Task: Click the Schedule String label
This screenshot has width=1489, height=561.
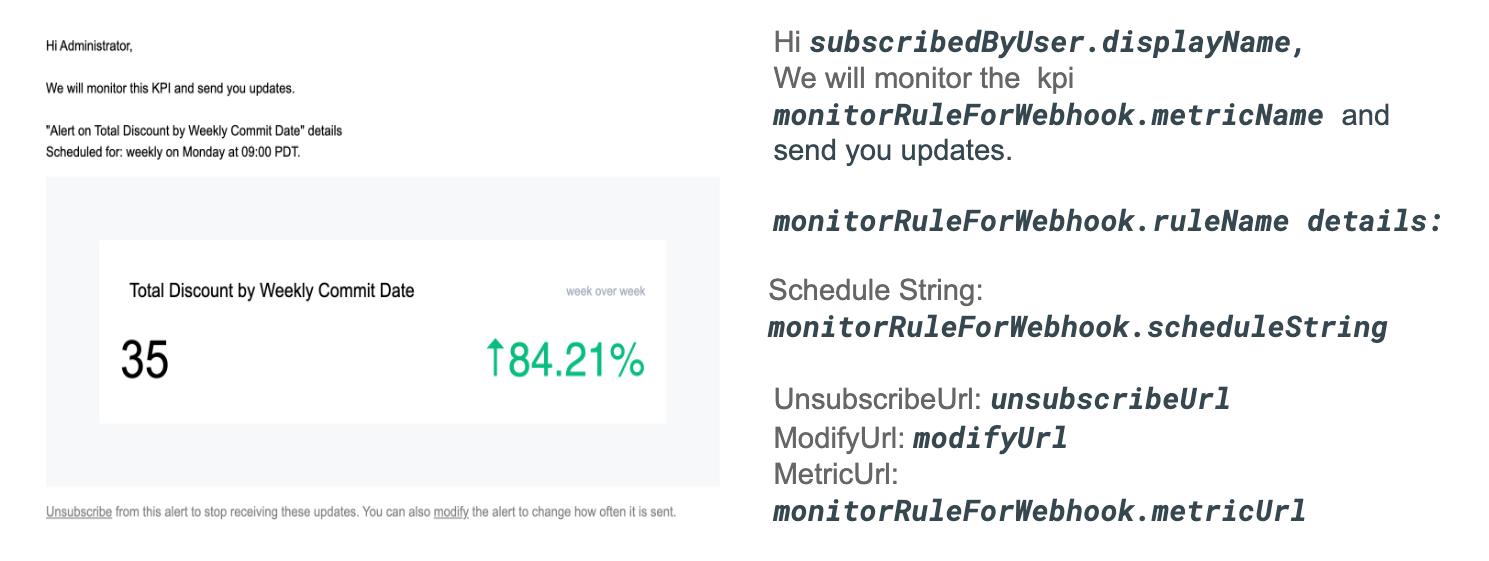Action: point(876,291)
